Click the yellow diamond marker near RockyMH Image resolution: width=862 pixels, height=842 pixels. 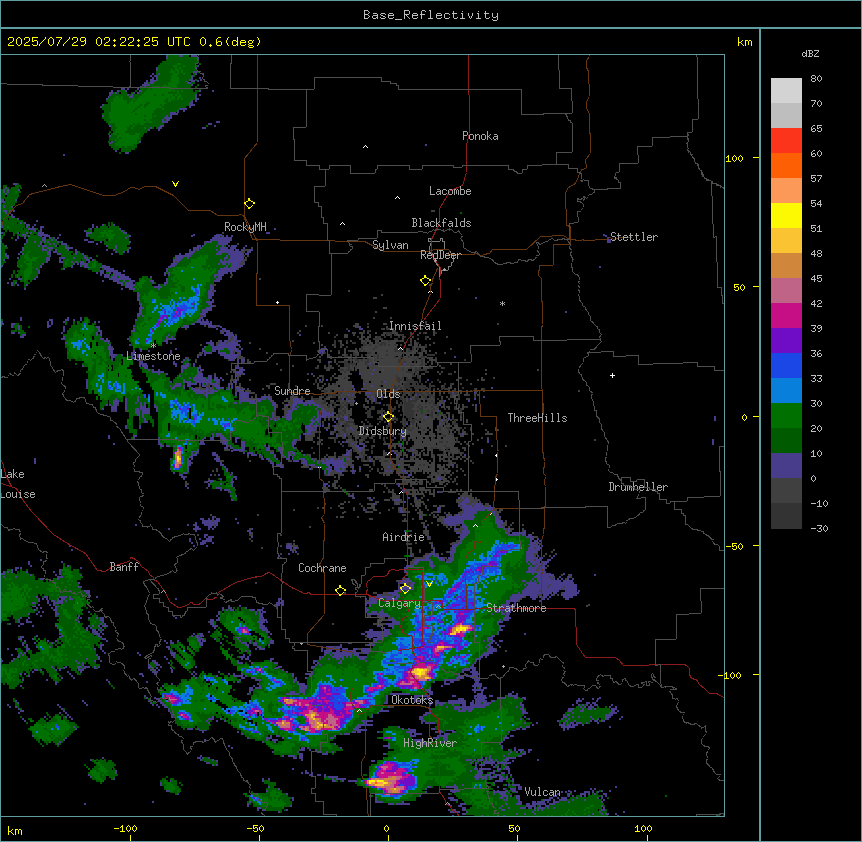click(249, 204)
